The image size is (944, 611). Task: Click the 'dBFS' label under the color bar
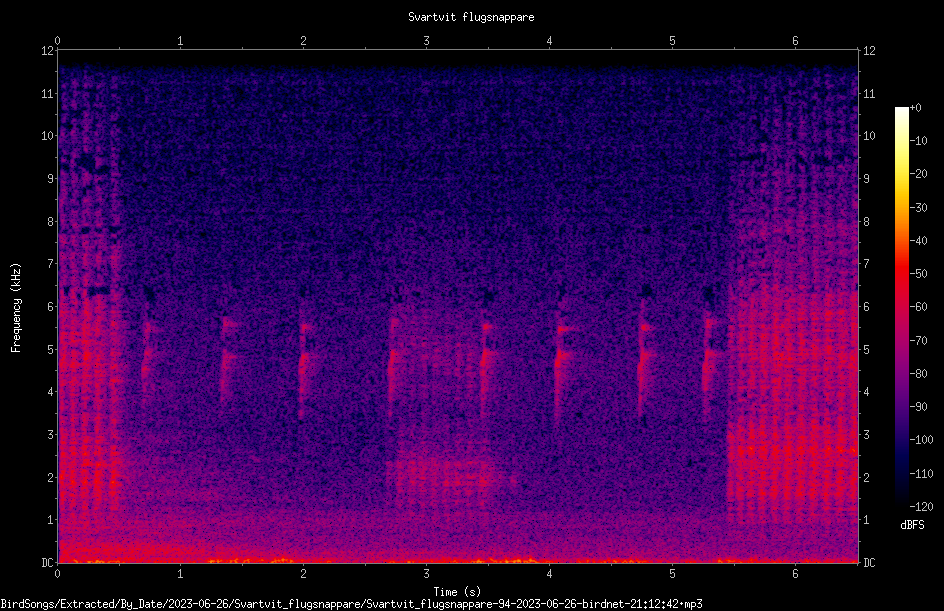(912, 525)
